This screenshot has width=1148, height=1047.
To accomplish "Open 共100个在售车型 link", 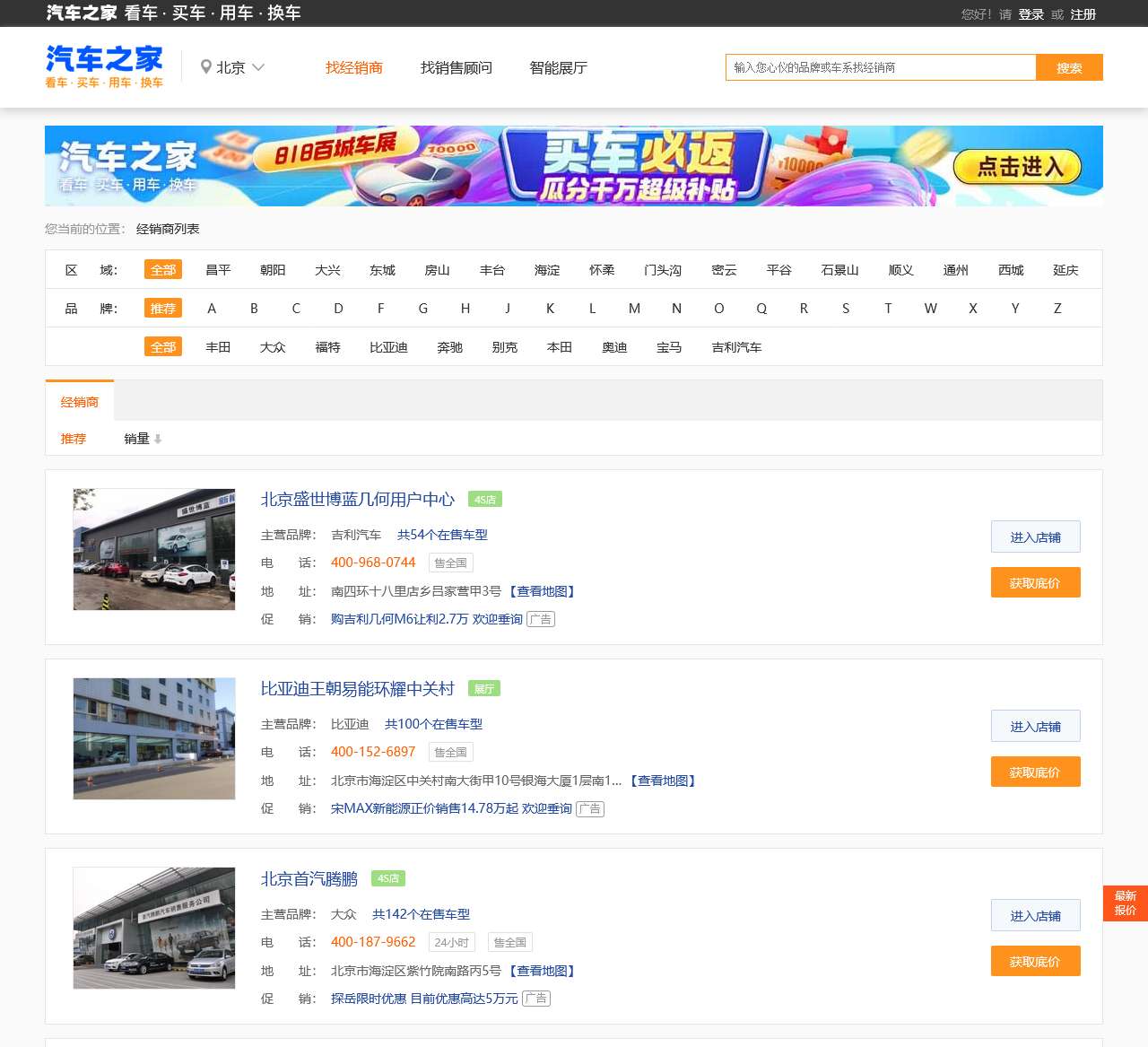I will [x=433, y=724].
